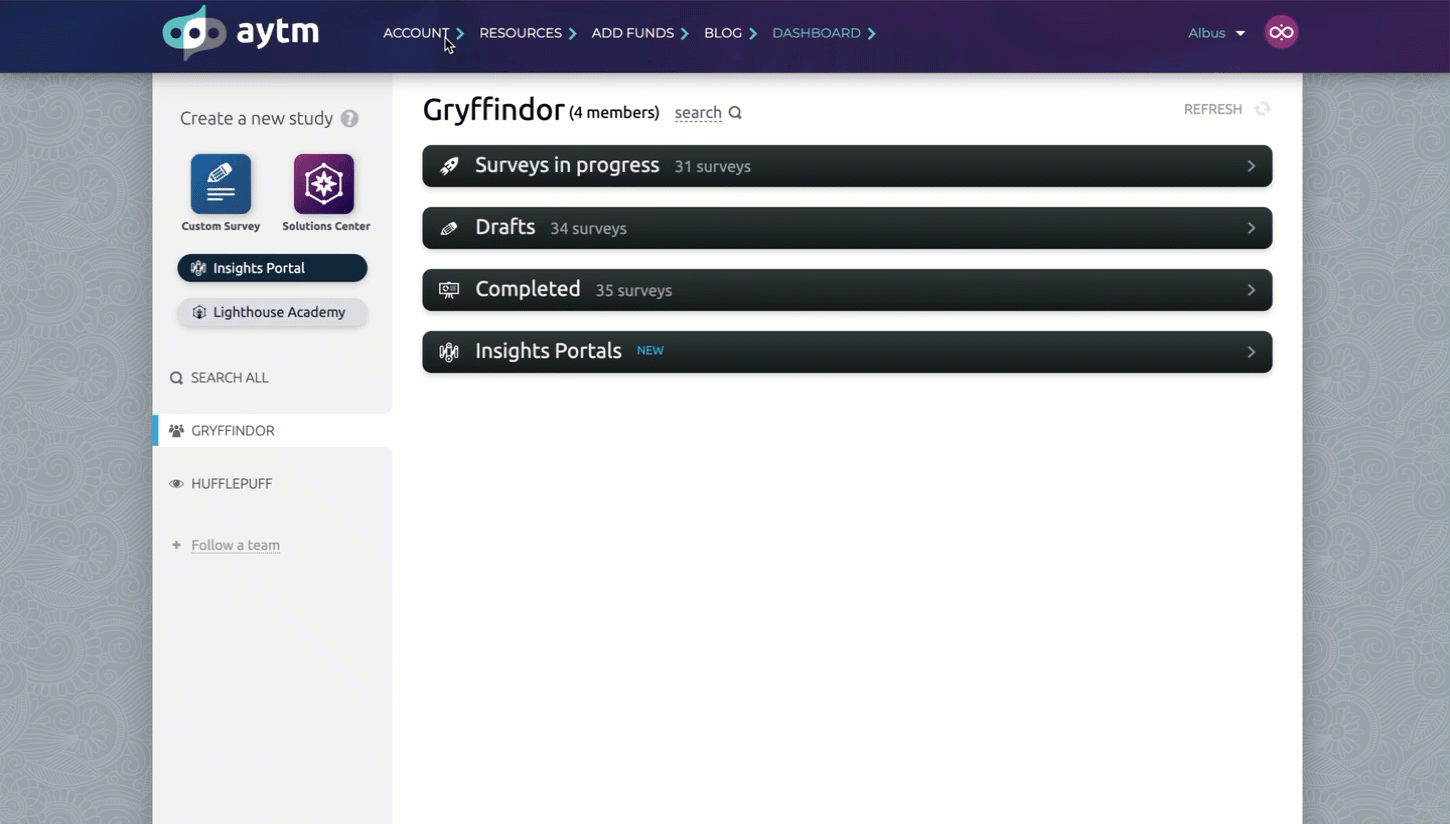1450x824 pixels.
Task: Click the pencil icon on Drafts row
Action: pyautogui.click(x=449, y=228)
